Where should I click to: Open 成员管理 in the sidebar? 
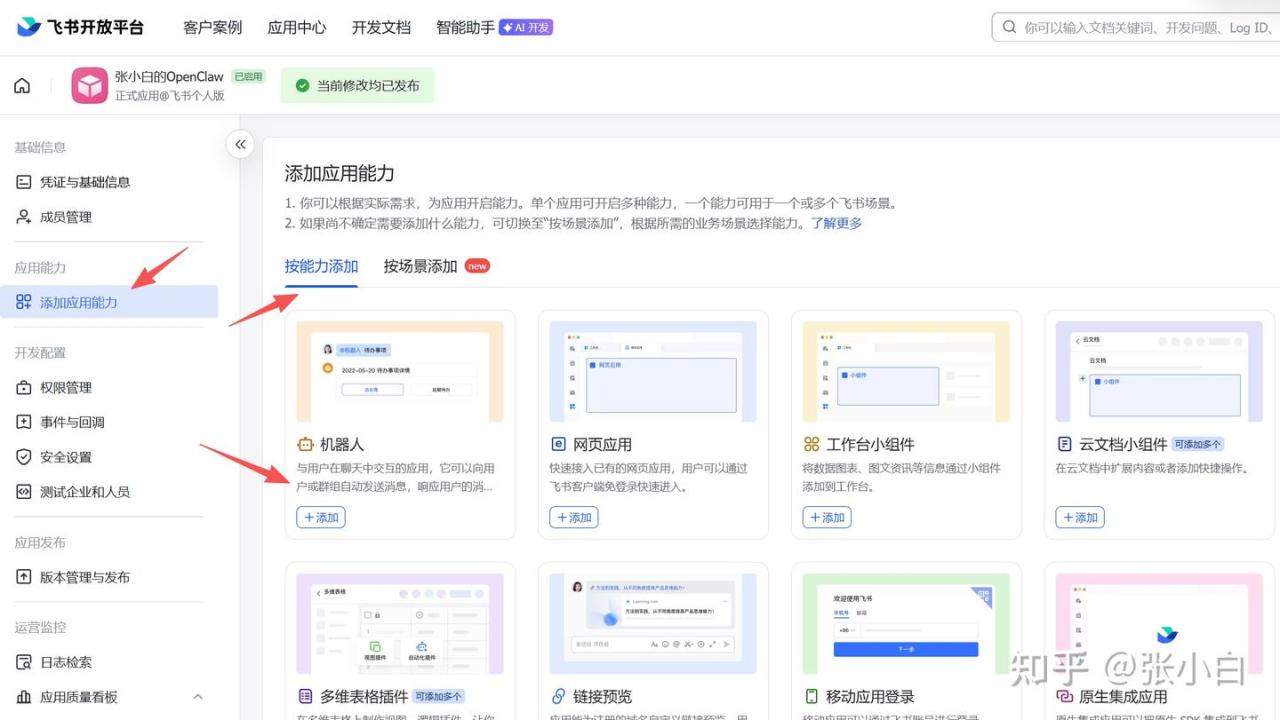click(65, 217)
